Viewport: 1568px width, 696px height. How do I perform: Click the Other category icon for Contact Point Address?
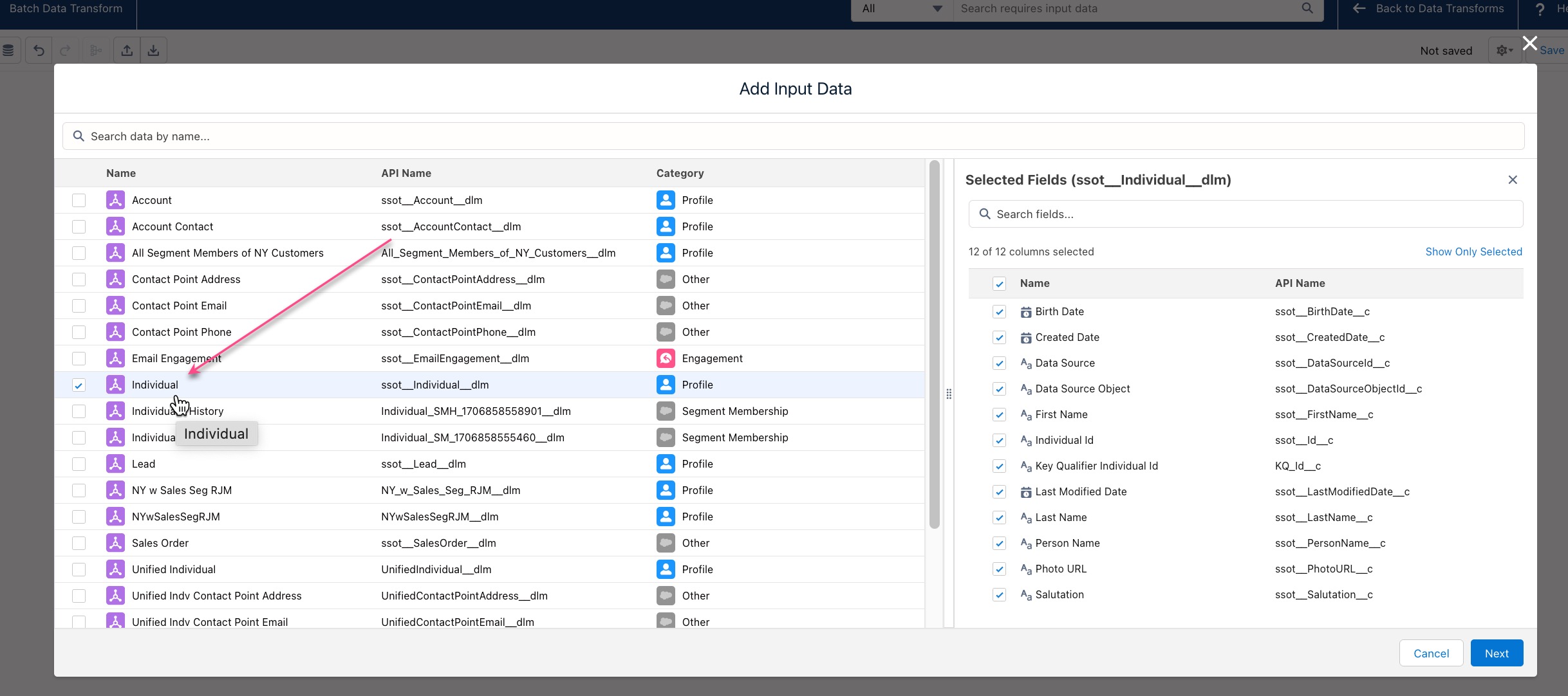[x=666, y=279]
